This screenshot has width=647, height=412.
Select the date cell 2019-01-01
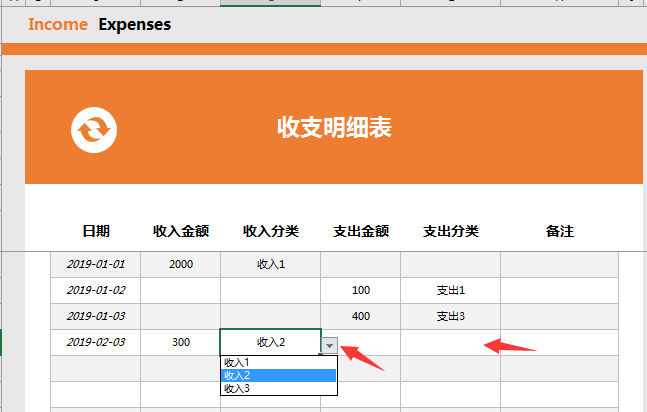pyautogui.click(x=96, y=264)
